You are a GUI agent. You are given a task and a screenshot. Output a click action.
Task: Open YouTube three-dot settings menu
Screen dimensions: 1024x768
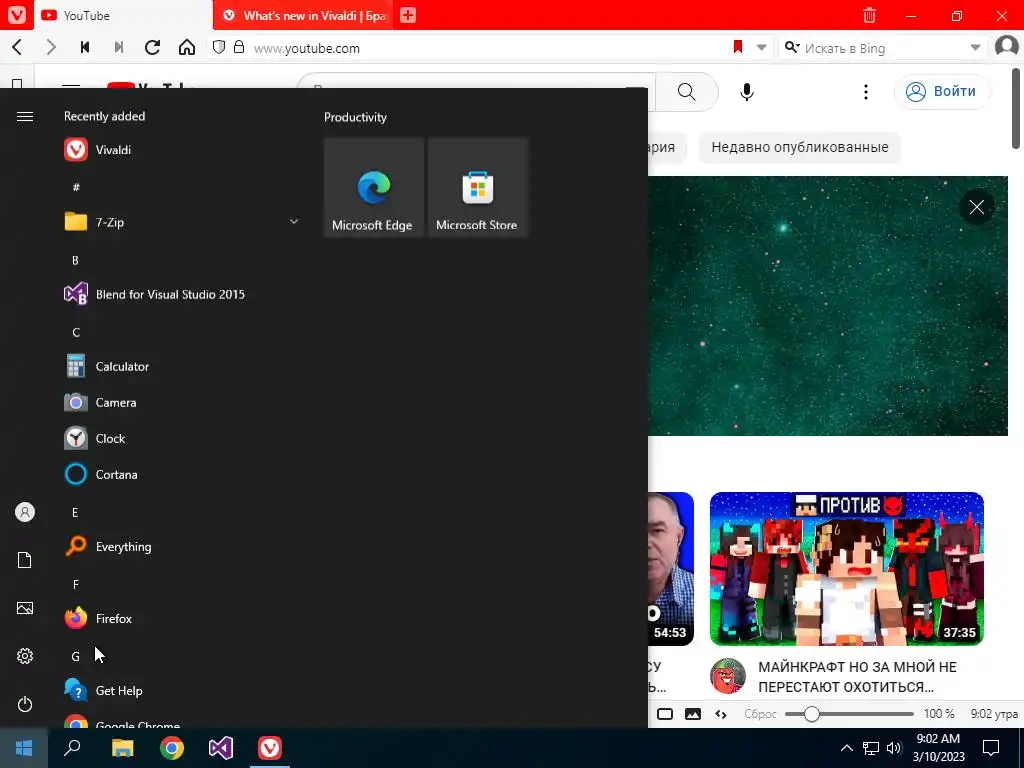(x=866, y=91)
